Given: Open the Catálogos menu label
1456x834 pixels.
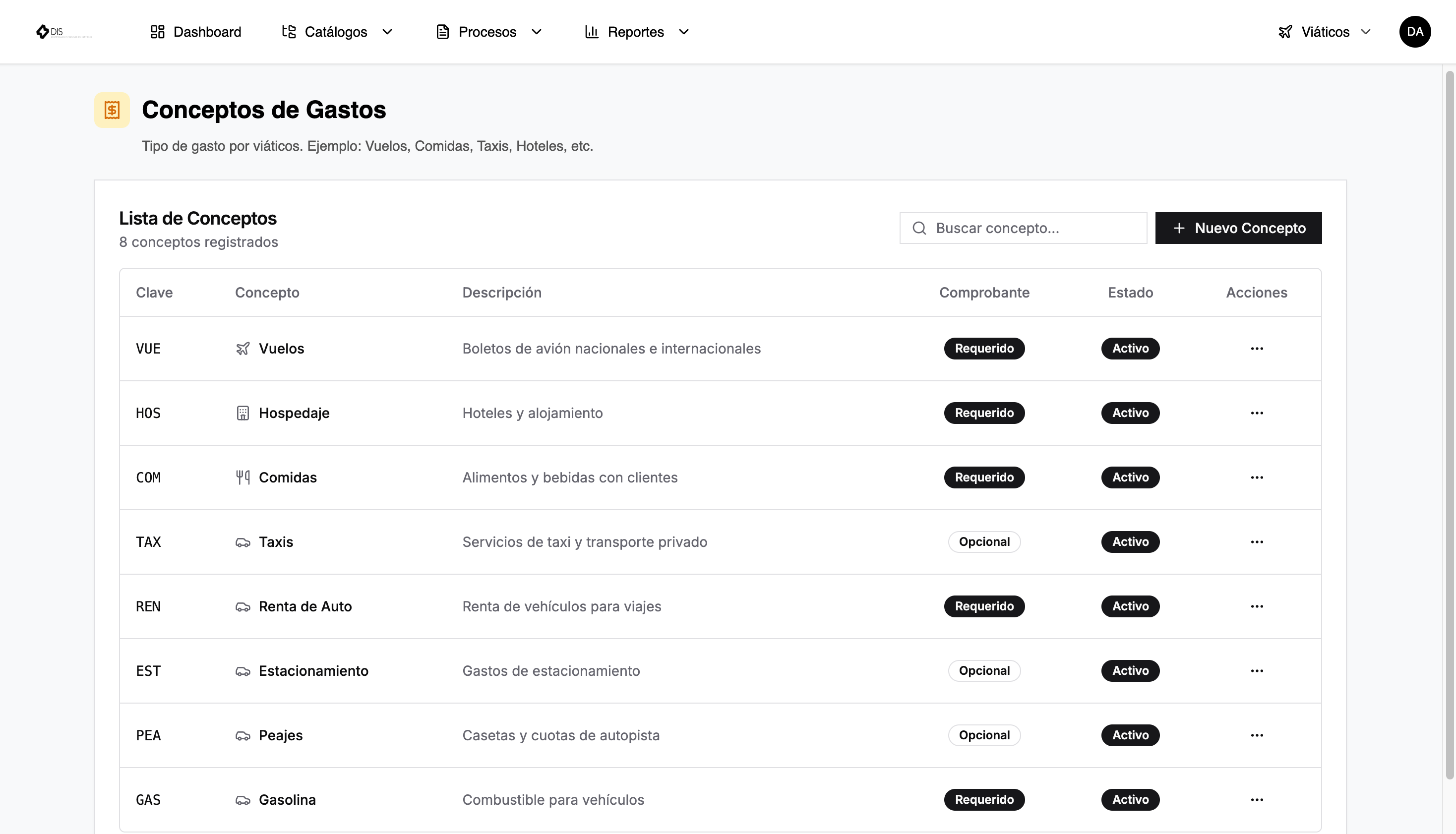Looking at the screenshot, I should click(336, 32).
